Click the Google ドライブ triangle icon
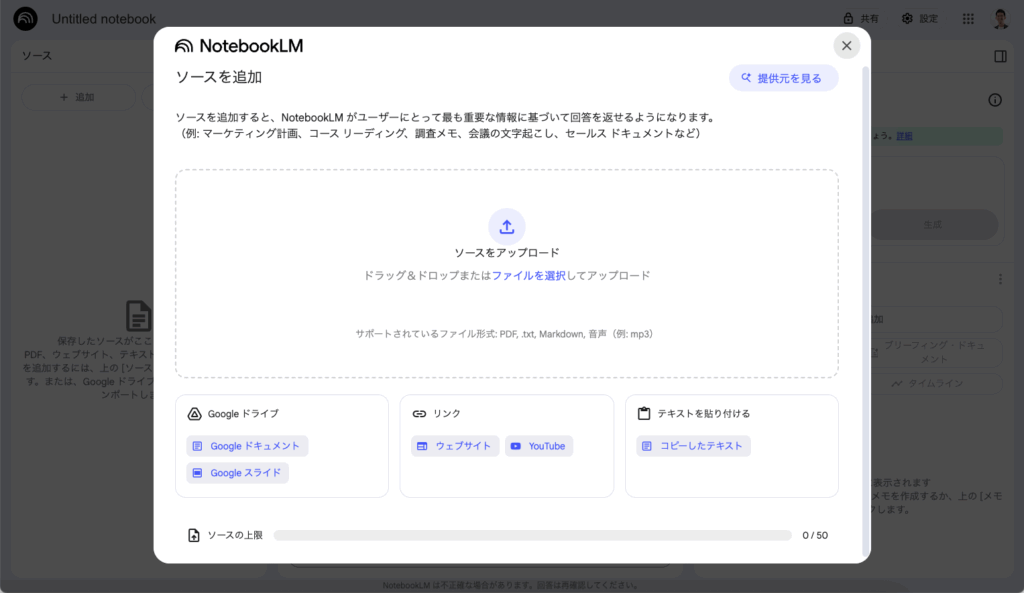The height and width of the screenshot is (593, 1024). click(x=194, y=414)
